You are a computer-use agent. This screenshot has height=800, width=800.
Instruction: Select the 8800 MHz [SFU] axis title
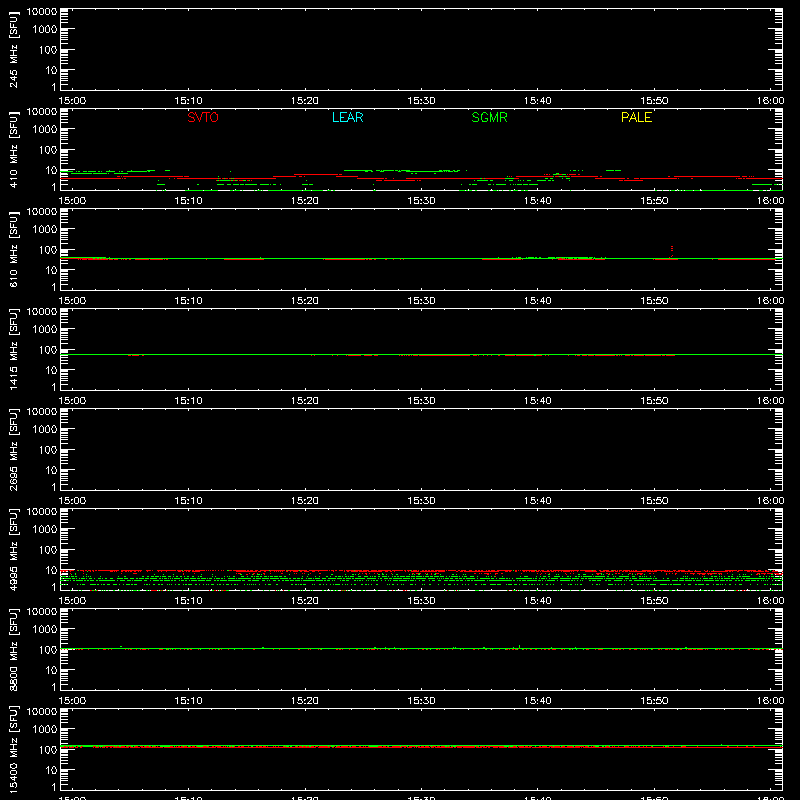click(13, 649)
